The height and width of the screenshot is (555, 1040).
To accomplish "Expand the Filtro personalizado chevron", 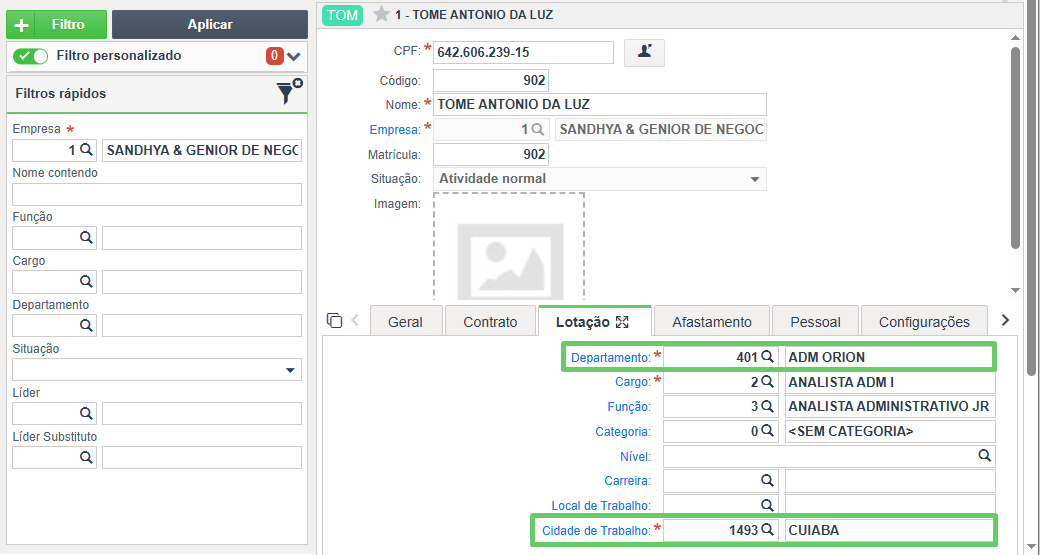I will coord(294,56).
